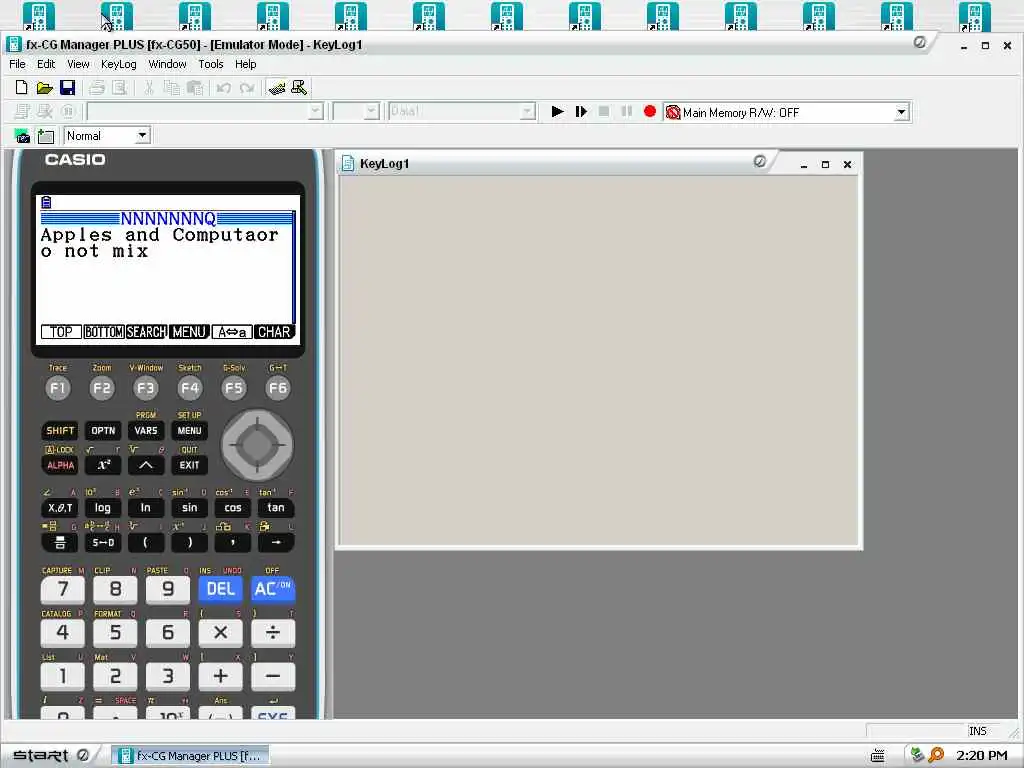Image resolution: width=1024 pixels, height=768 pixels.
Task: Expand the Main Memory R/W dropdown
Action: (x=901, y=112)
